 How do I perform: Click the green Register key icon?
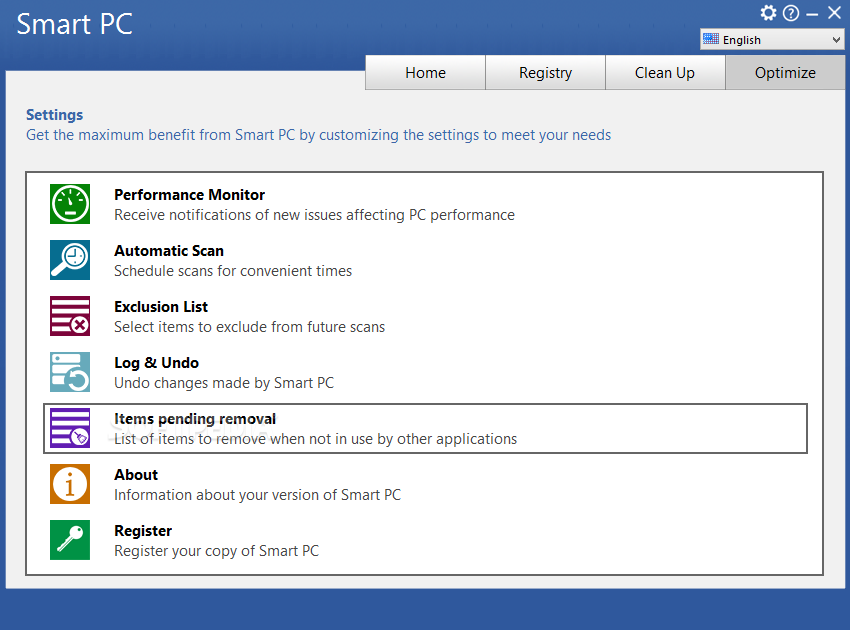(70, 540)
